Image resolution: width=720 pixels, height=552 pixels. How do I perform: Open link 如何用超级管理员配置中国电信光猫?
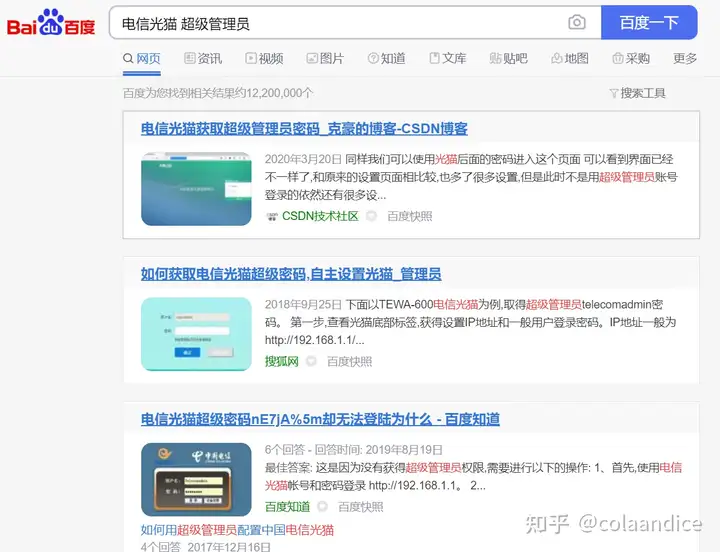(x=237, y=530)
